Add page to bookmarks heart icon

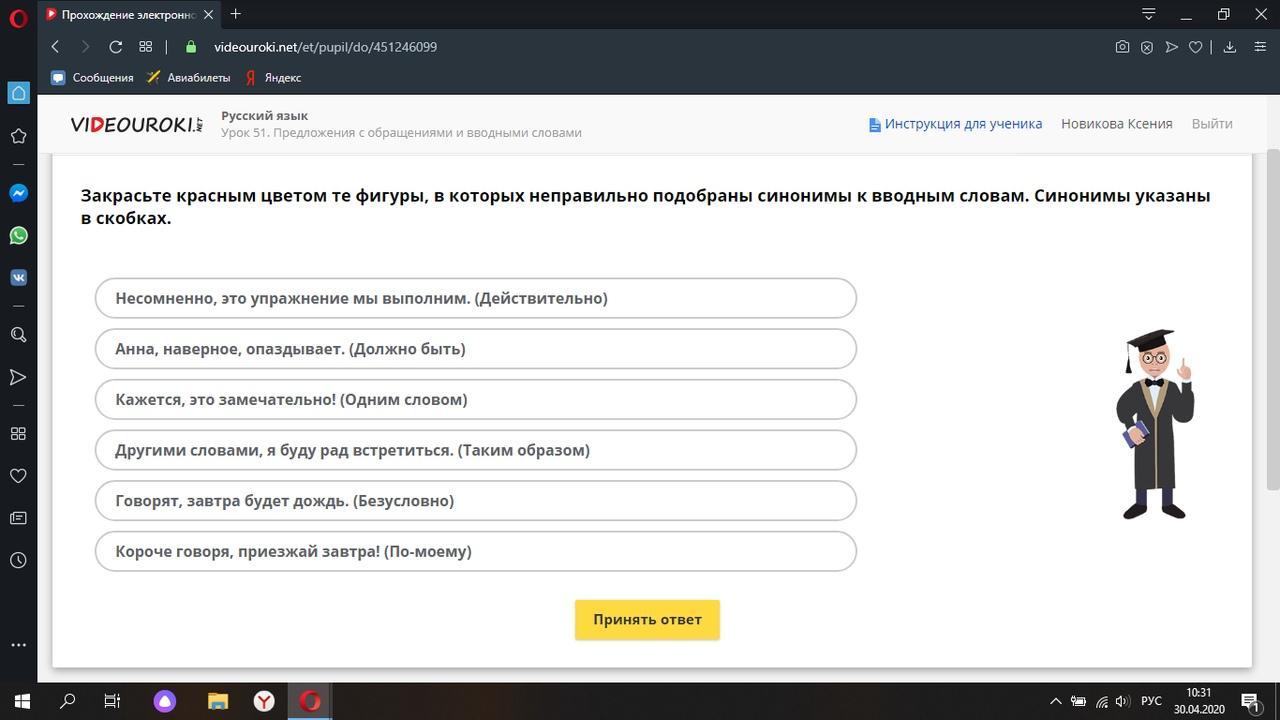(1195, 47)
